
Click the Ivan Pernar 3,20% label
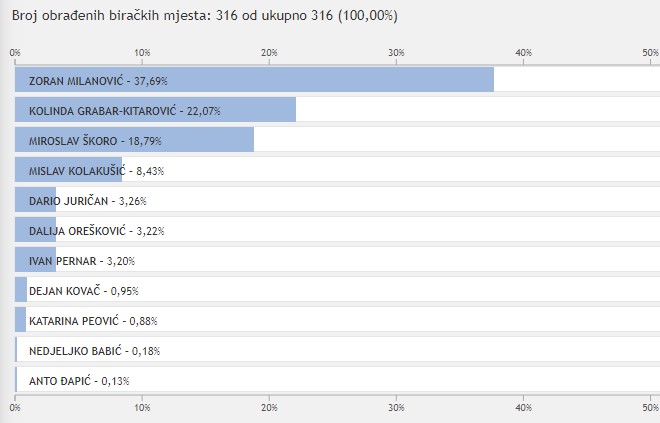[82, 260]
